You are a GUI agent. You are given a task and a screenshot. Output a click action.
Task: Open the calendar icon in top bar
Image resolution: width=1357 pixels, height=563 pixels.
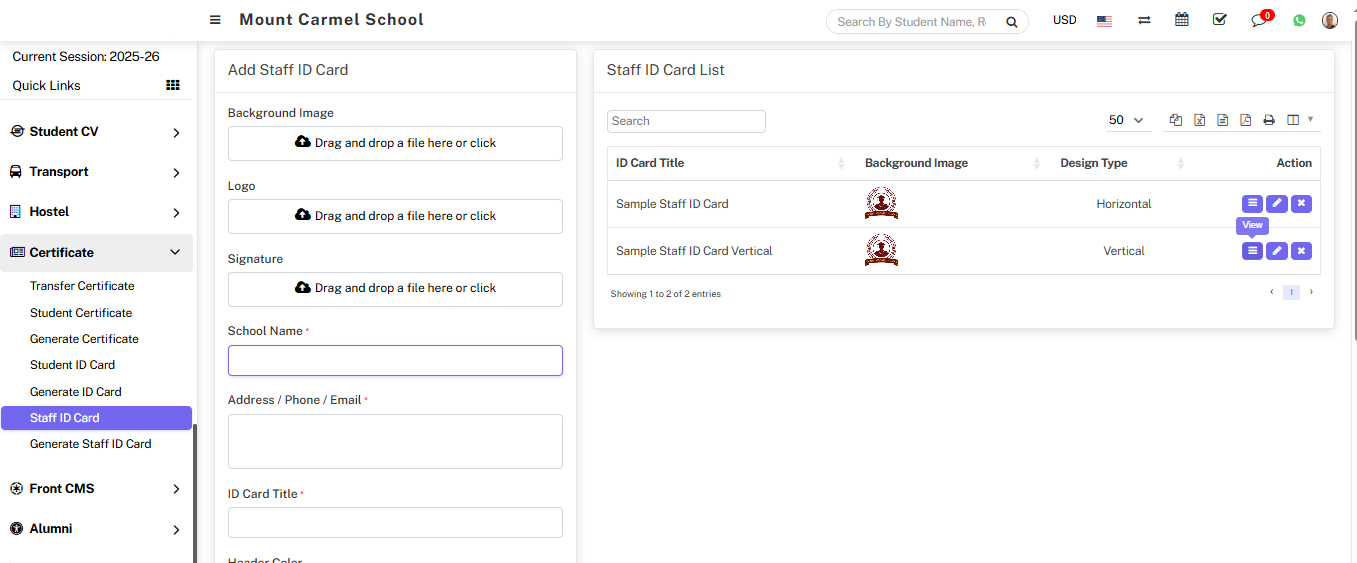1182,20
